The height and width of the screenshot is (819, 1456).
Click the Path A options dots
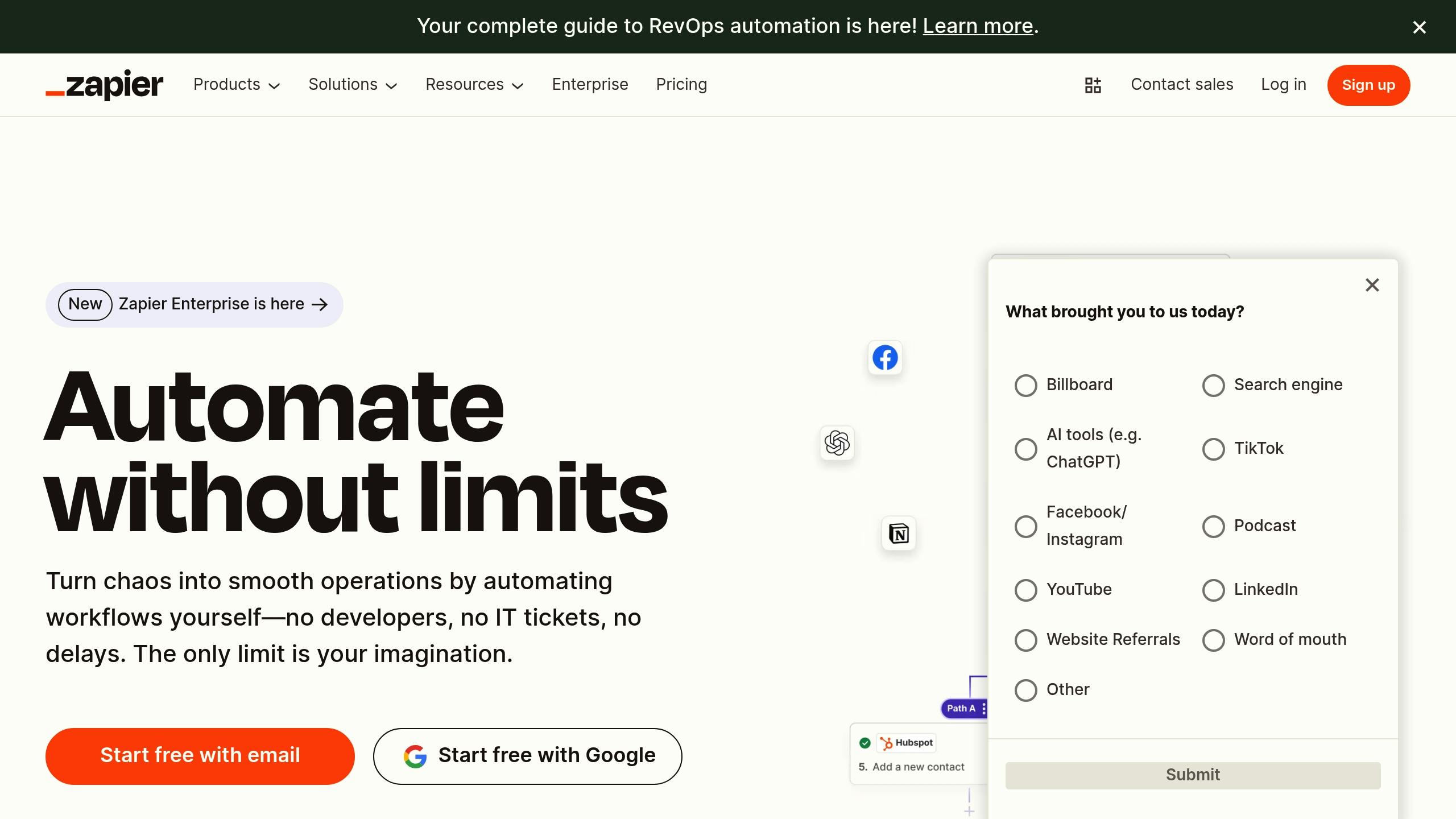983,709
